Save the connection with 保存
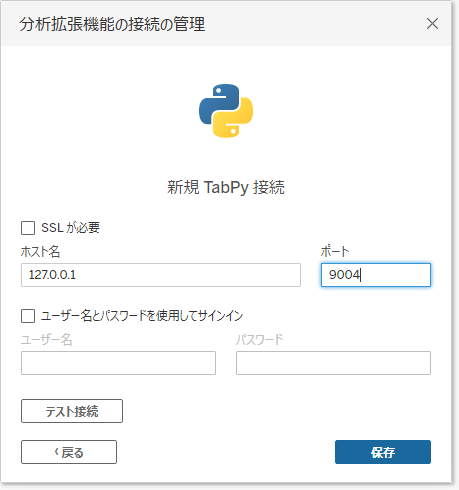Viewport: 459px width, 490px height. tap(383, 452)
